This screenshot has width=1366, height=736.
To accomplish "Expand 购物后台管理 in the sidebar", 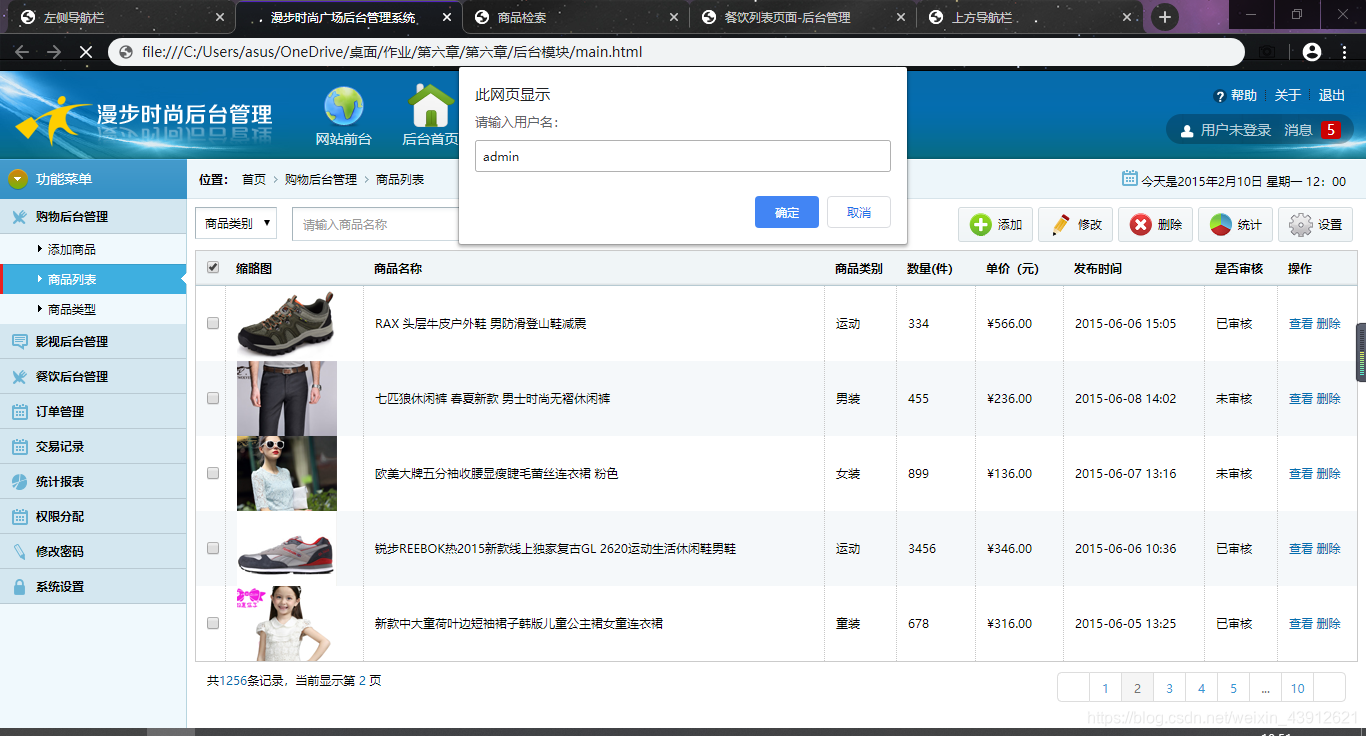I will click(x=93, y=216).
